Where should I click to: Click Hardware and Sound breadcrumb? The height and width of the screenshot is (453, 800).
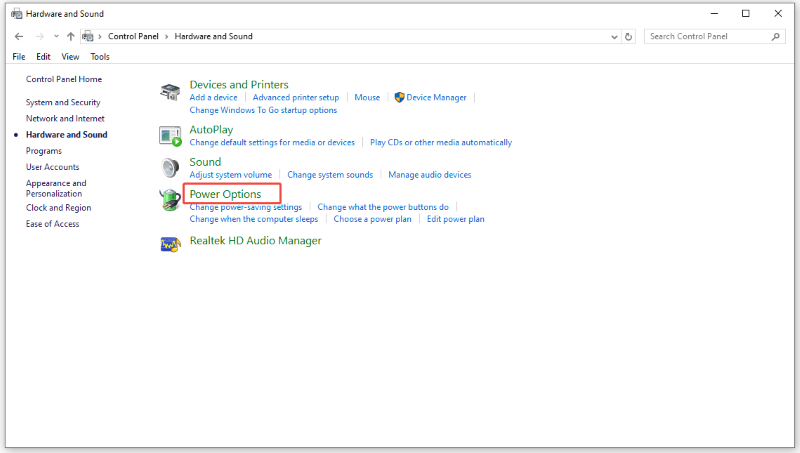coord(213,36)
